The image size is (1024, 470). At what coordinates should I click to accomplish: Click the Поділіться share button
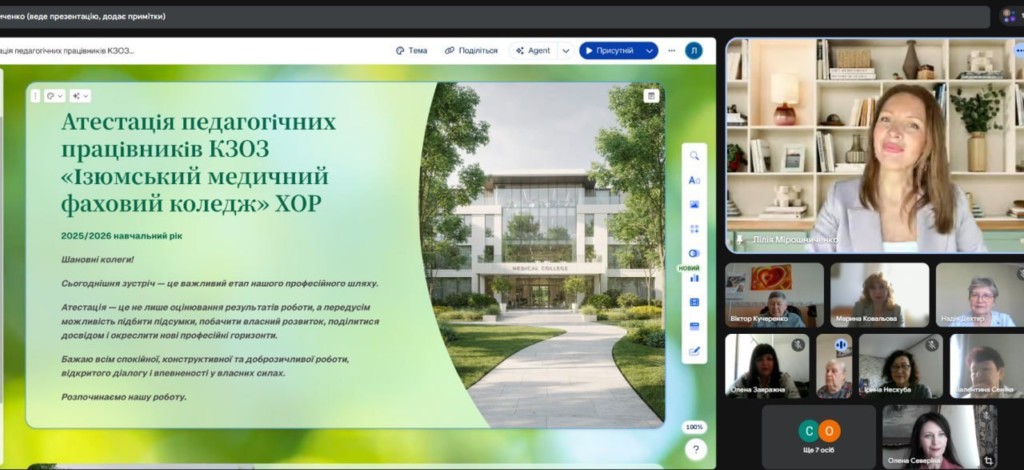coord(471,51)
